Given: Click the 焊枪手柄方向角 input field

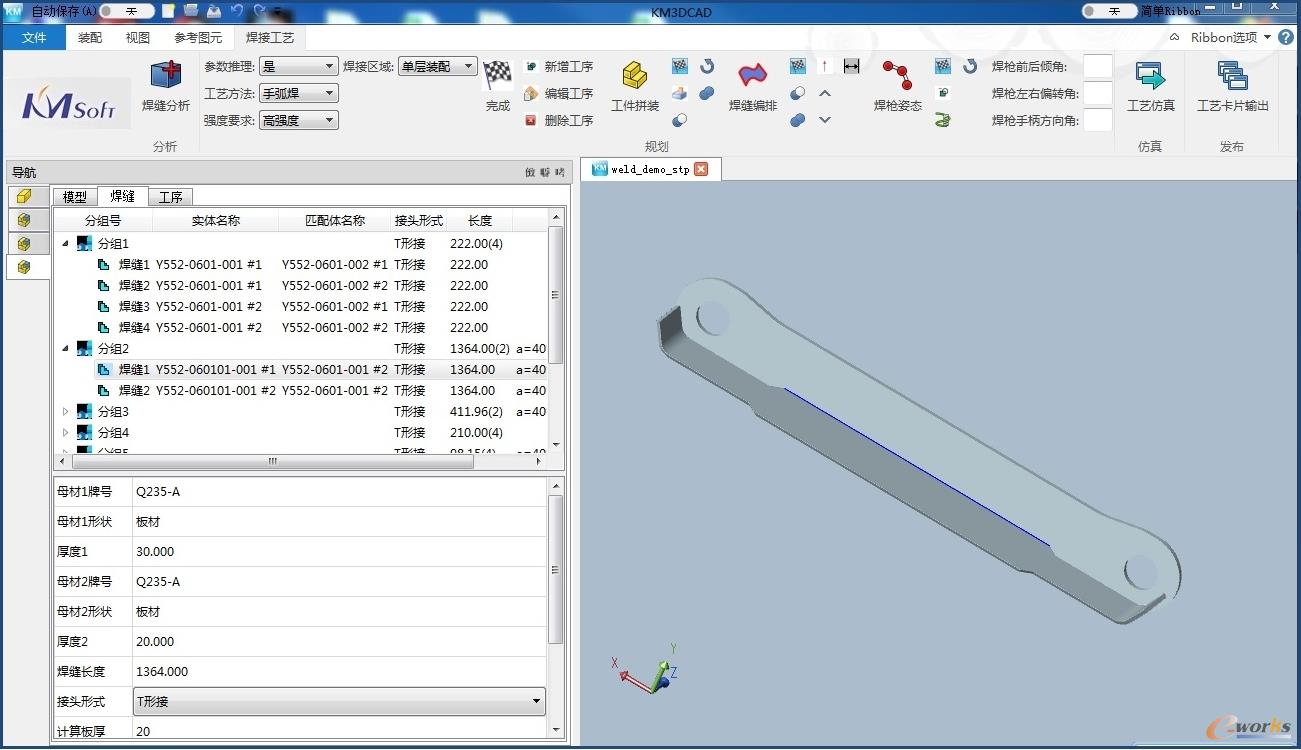Looking at the screenshot, I should 1098,120.
